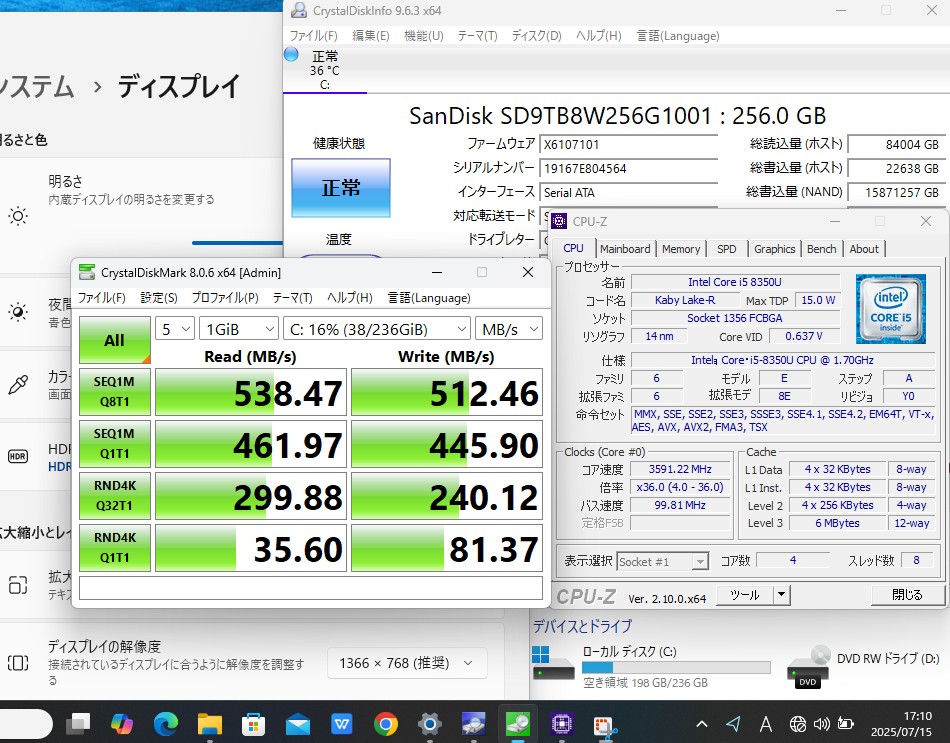950x743 pixels.
Task: Run the RND4K Q1T1 benchmark
Action: tap(115, 547)
